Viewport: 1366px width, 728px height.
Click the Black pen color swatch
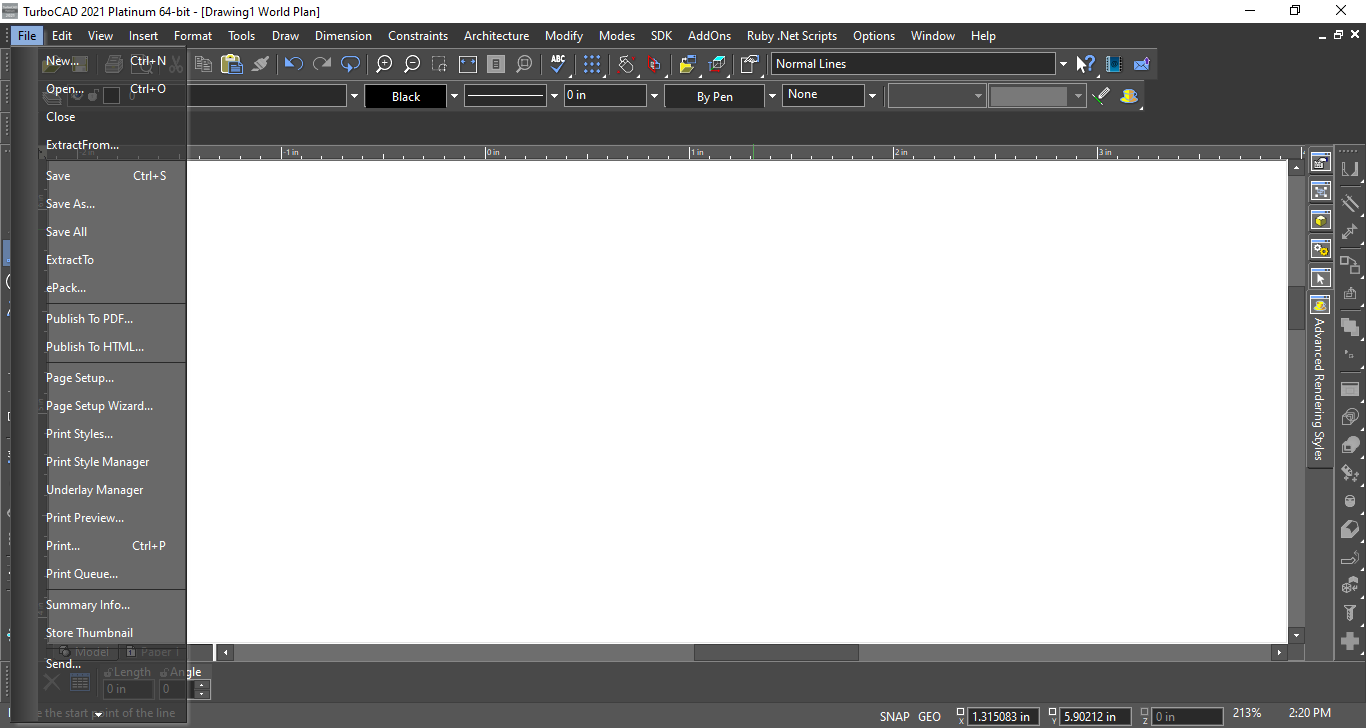coord(405,96)
